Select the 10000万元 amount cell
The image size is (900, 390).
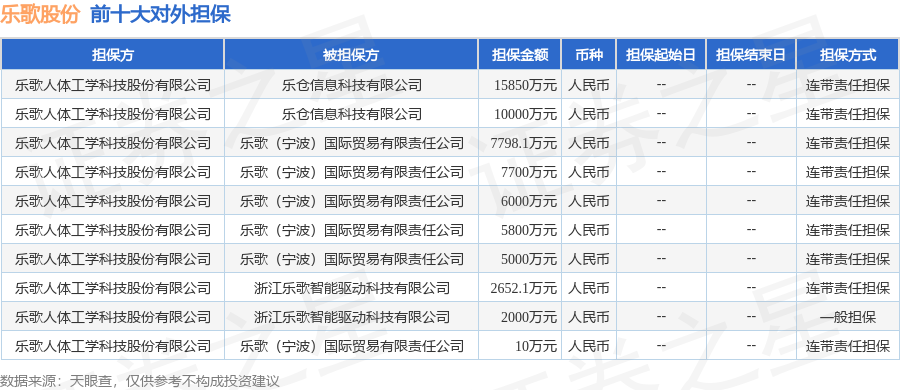[525, 114]
